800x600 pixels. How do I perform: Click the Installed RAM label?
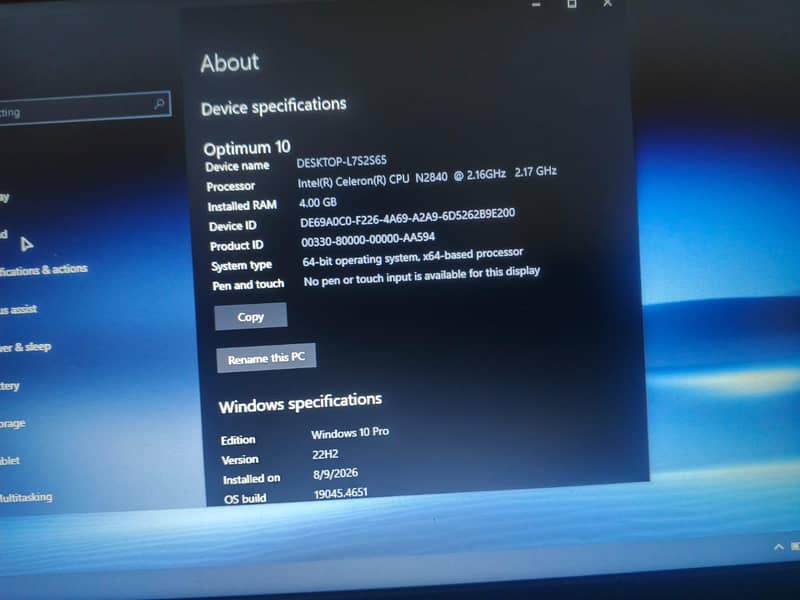(242, 206)
